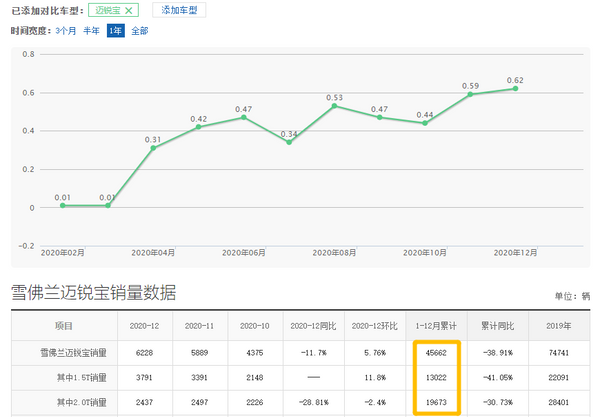The width and height of the screenshot is (600, 417).
Task: Click the 0.53 data point at 2020年08月
Action: point(334,106)
